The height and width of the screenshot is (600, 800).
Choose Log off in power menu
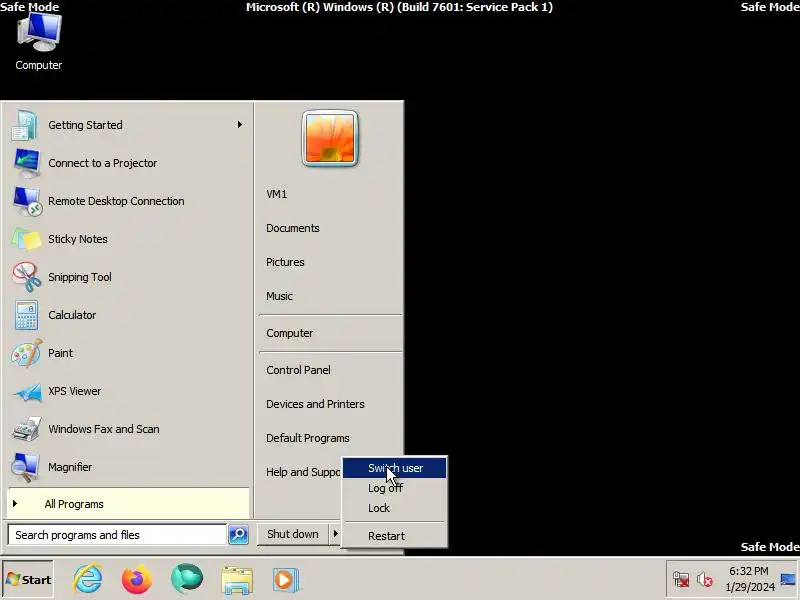tap(394, 488)
